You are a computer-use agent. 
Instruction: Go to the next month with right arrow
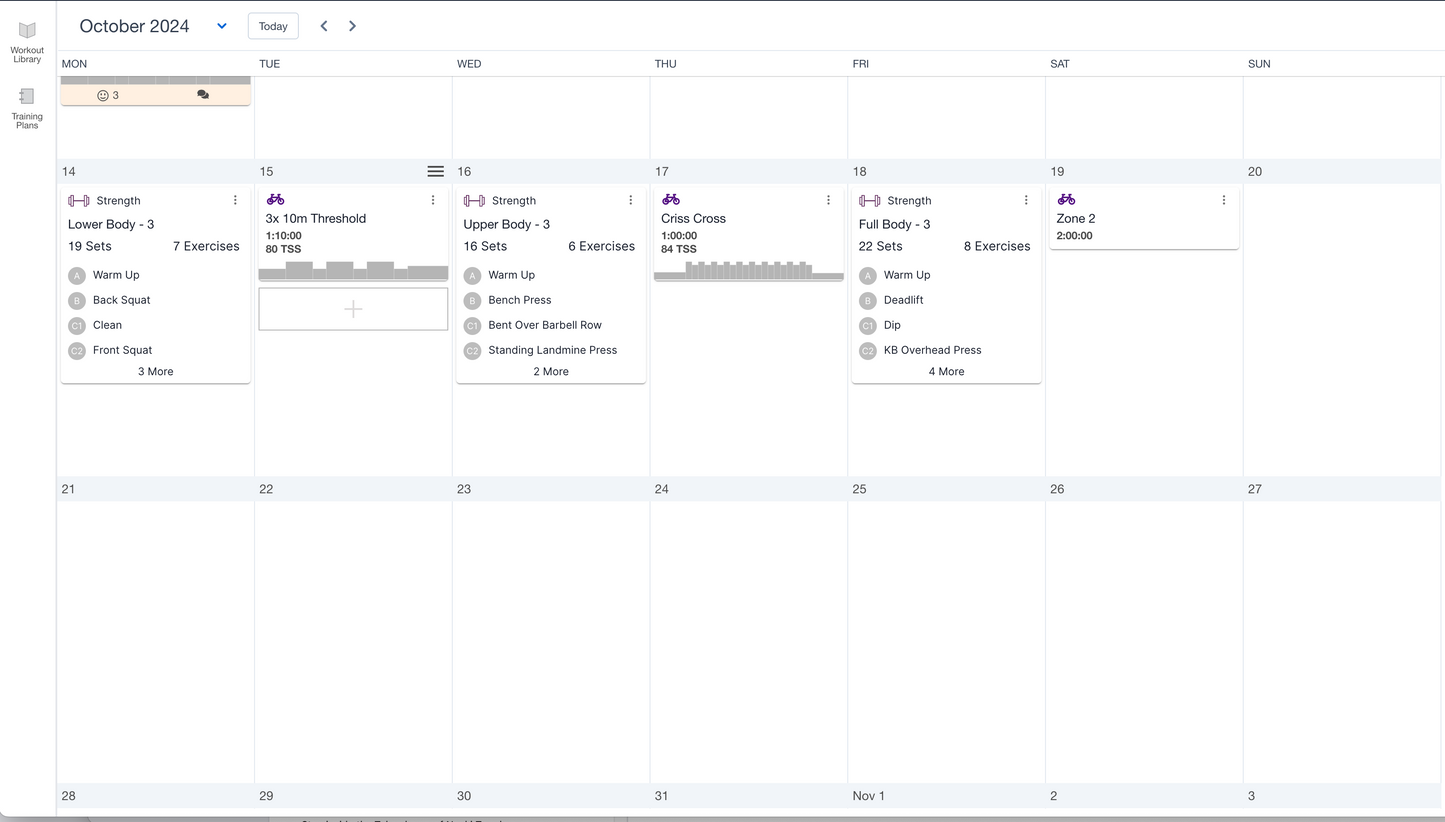tap(352, 26)
